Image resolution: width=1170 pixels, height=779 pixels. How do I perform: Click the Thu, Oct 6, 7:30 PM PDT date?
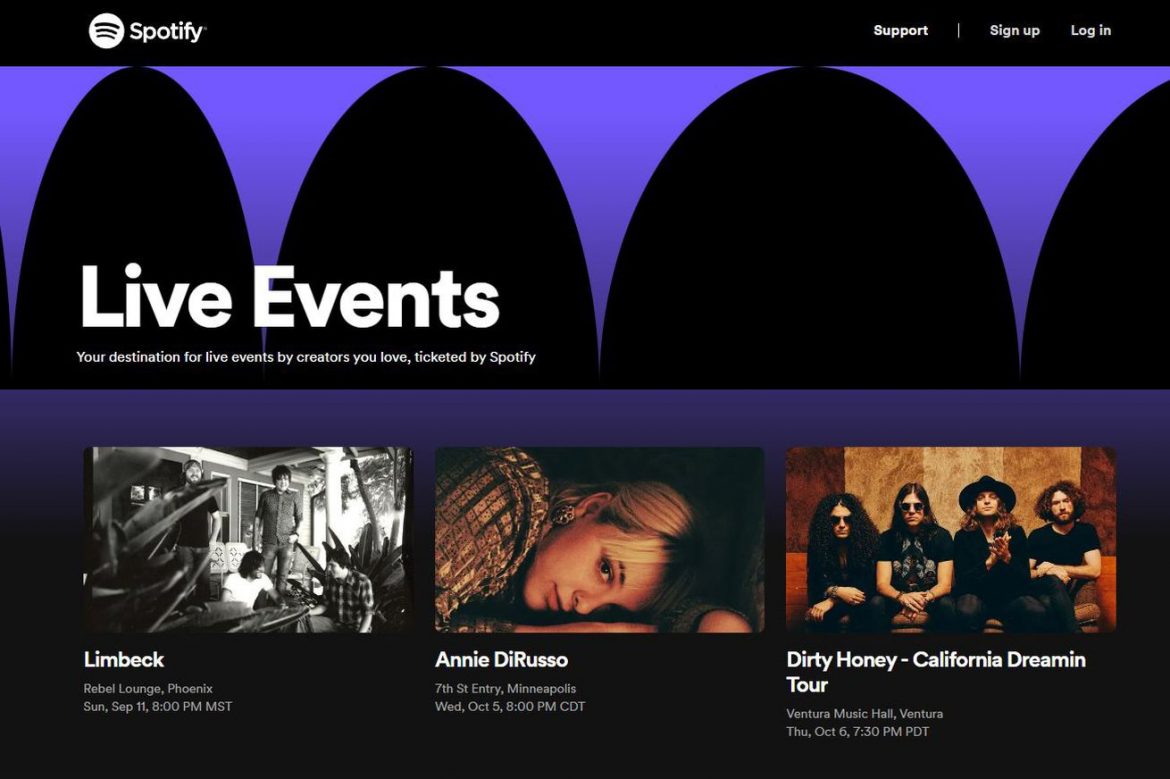point(858,732)
